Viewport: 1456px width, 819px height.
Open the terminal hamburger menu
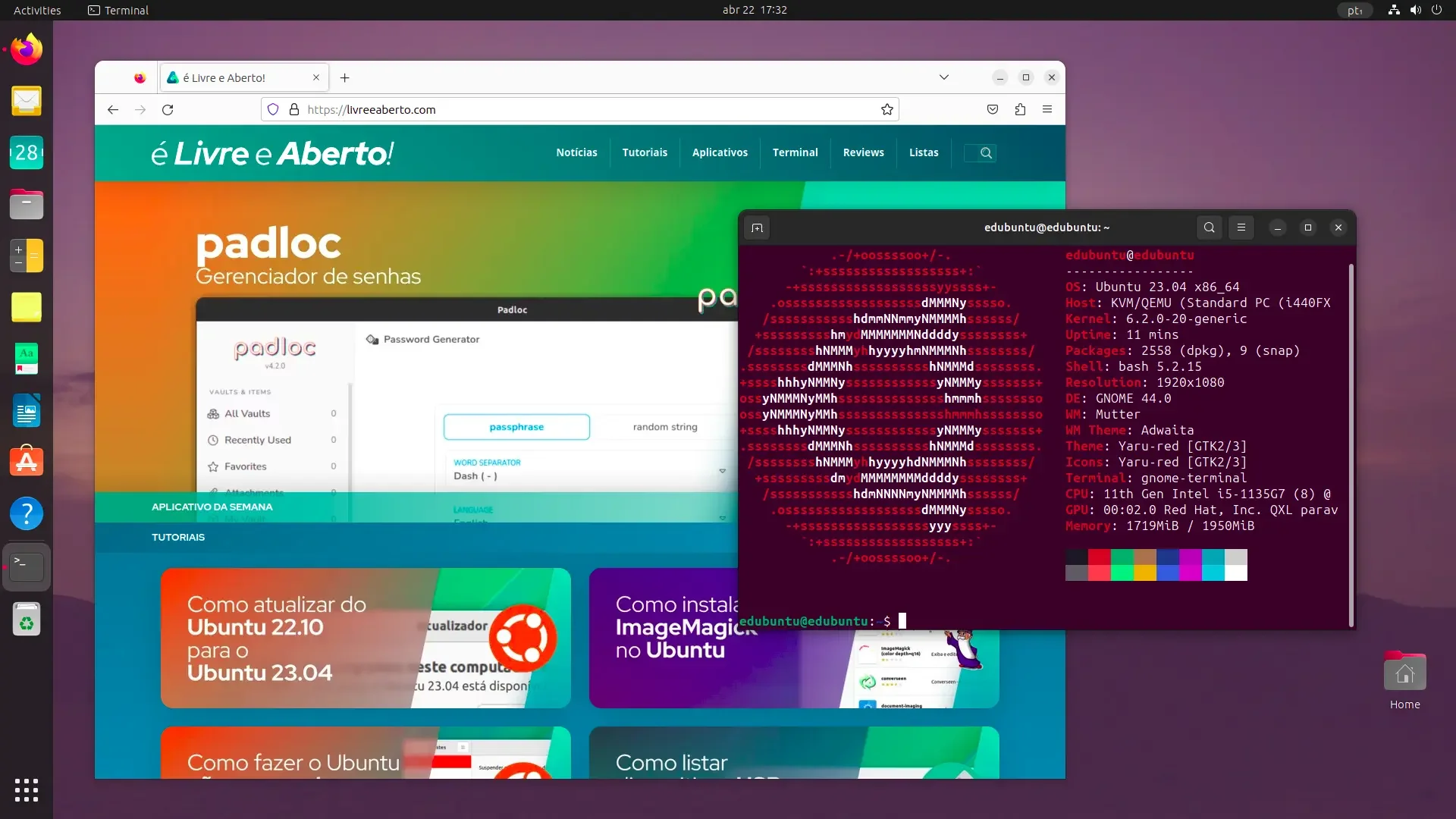pos(1241,227)
